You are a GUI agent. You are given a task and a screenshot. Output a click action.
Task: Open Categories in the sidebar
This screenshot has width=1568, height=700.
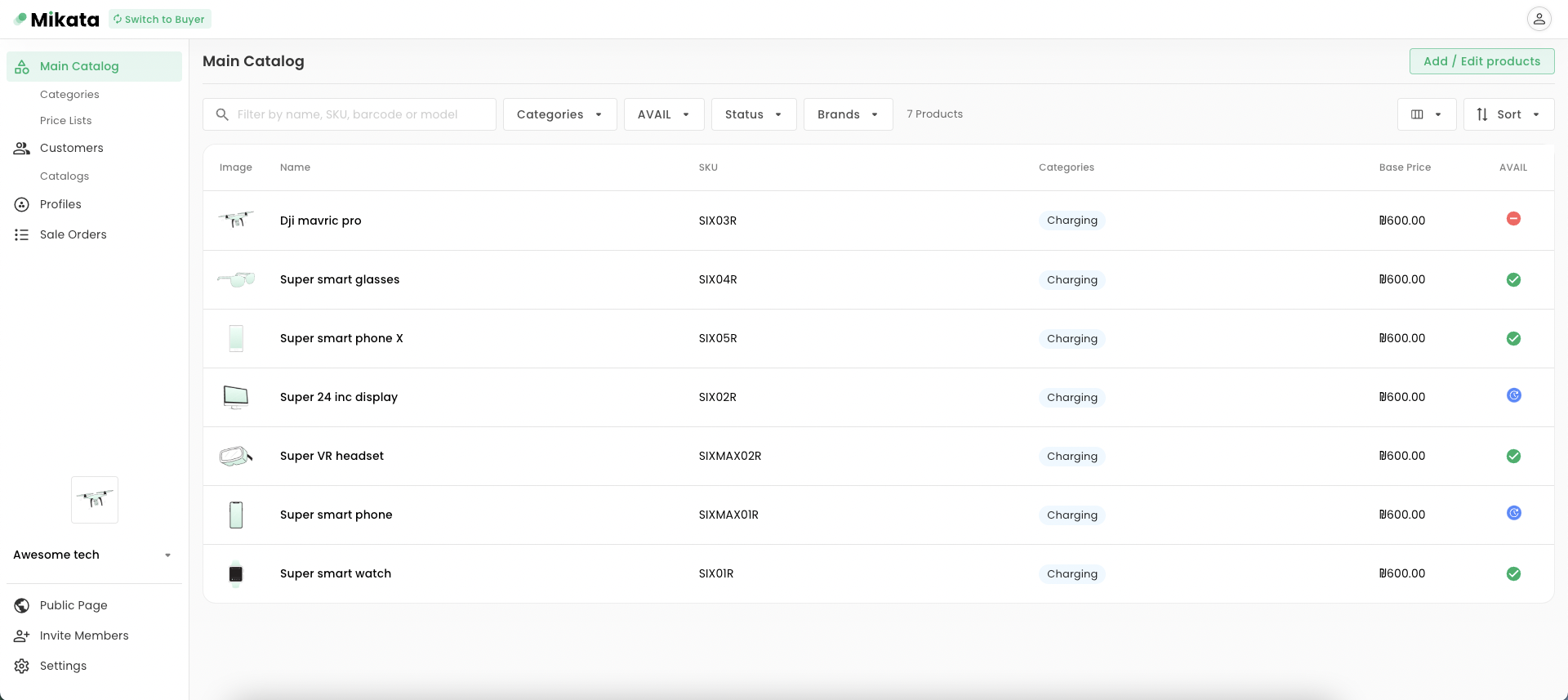pyautogui.click(x=69, y=95)
